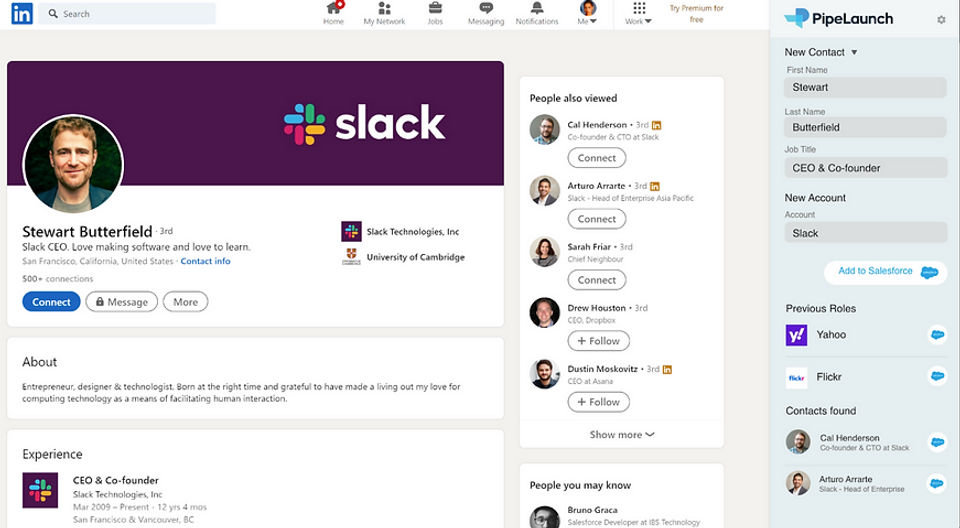
Task: Expand the Work apps dropdown
Action: (x=639, y=13)
